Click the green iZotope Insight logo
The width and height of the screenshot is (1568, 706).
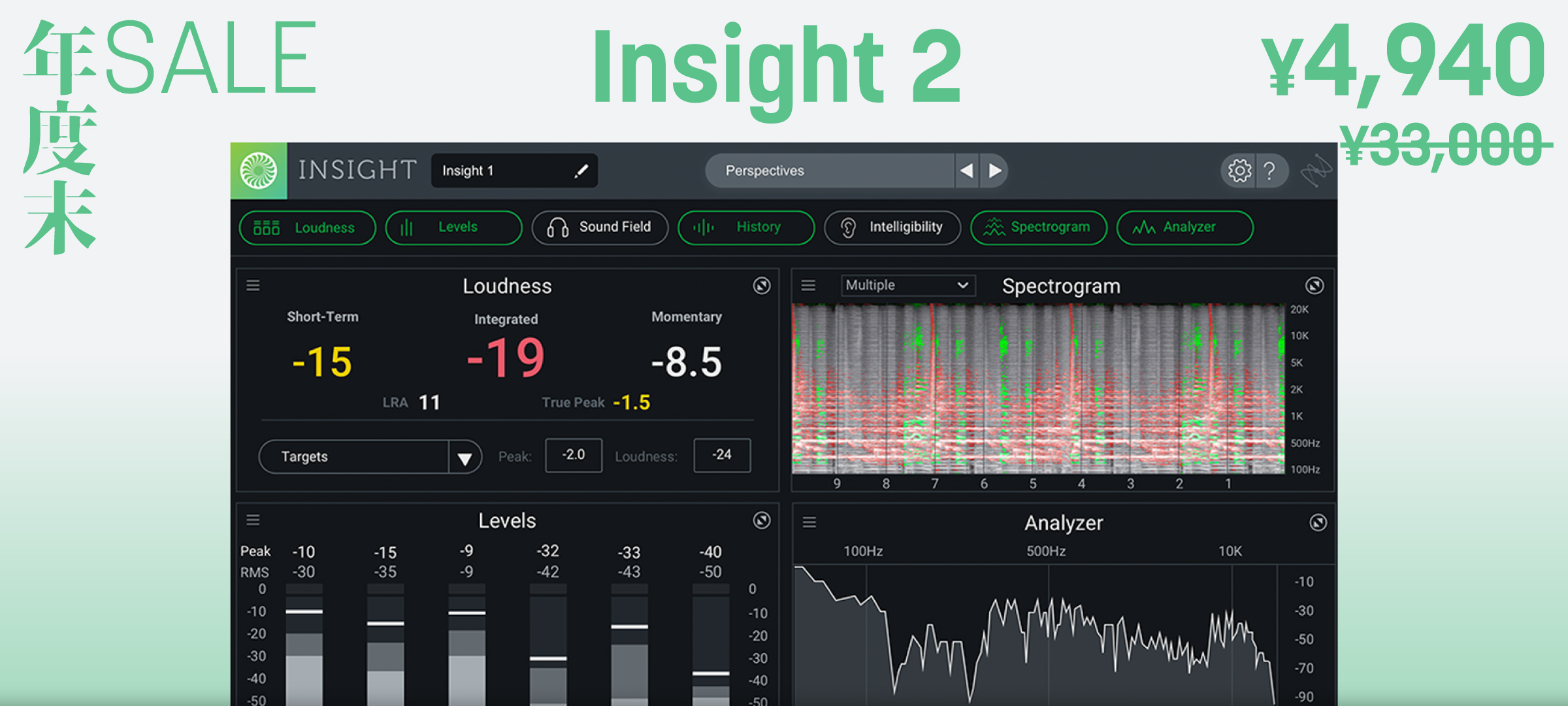[x=259, y=171]
